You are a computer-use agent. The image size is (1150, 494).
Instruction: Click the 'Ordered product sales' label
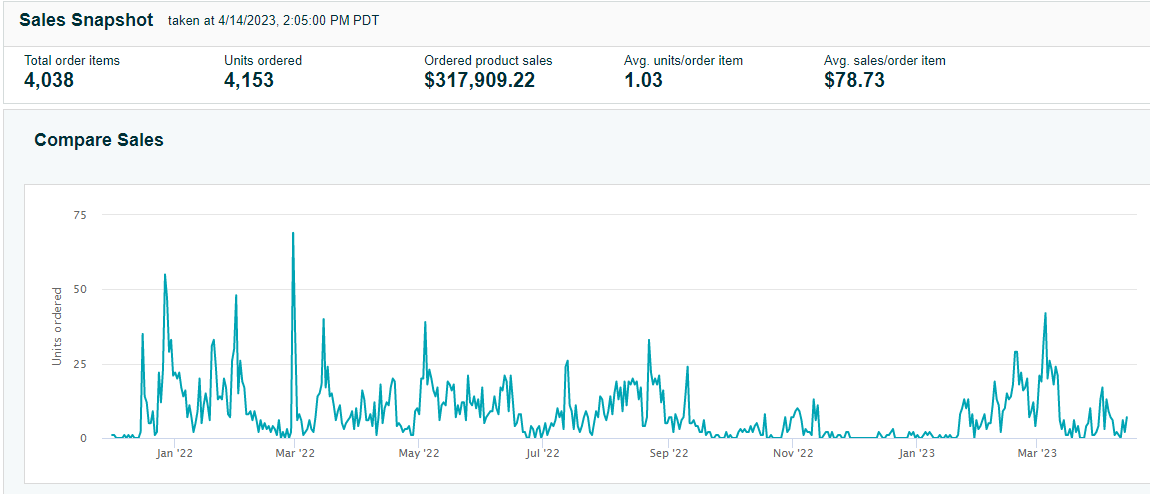pos(488,61)
